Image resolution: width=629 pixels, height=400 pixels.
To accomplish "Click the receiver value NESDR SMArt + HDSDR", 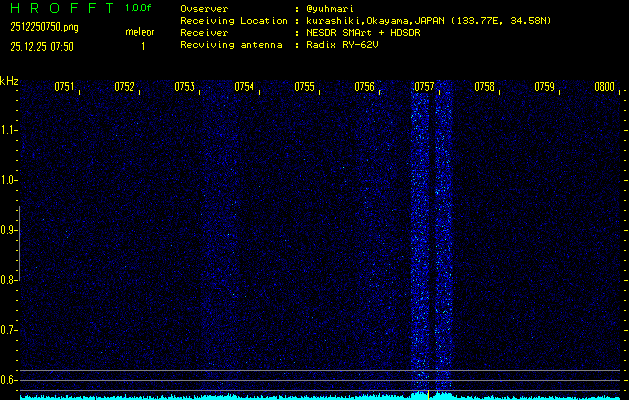I will click(x=363, y=33).
